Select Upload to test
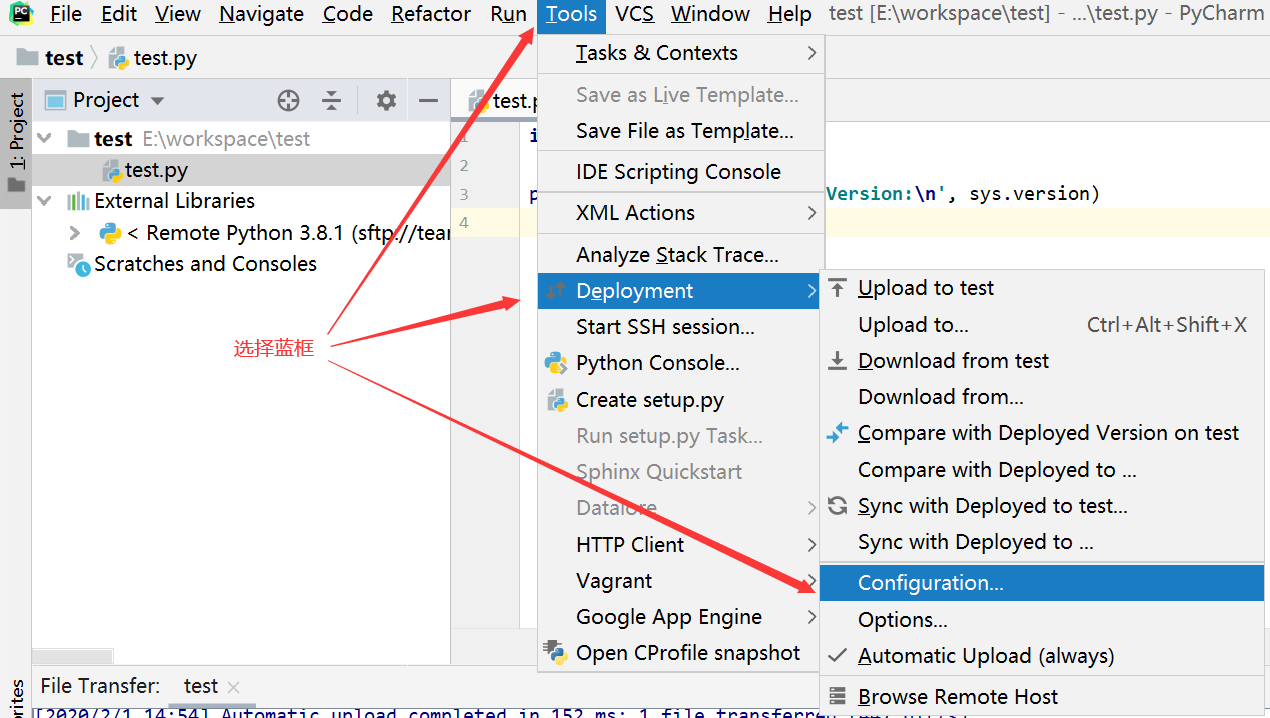1270x718 pixels. pyautogui.click(x=925, y=288)
